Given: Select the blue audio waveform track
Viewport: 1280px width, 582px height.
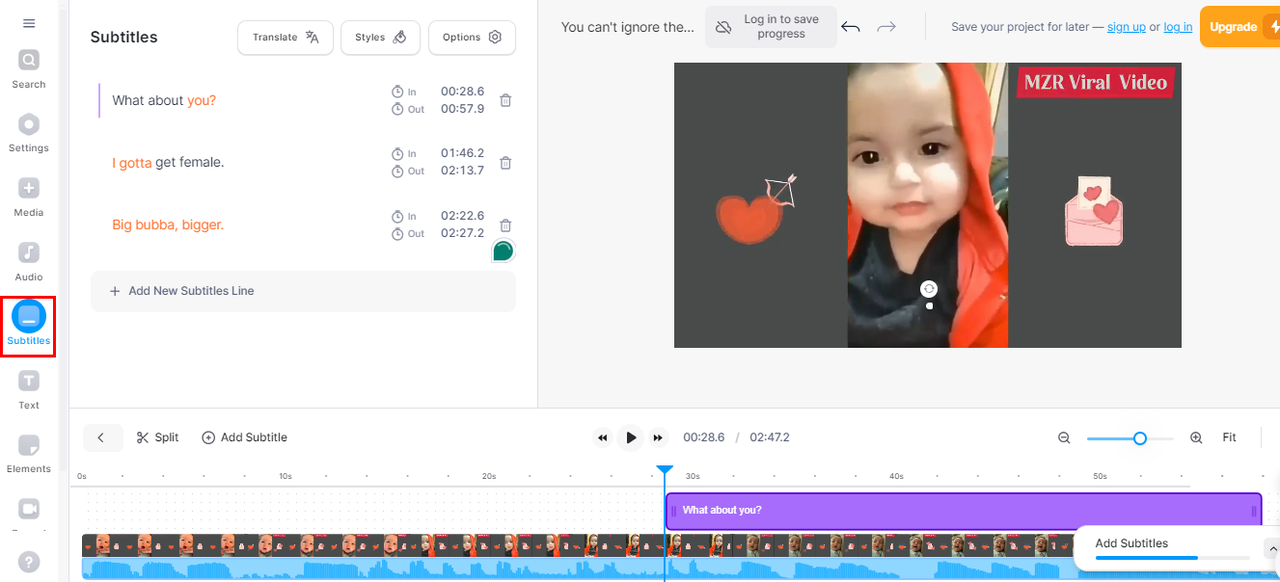Looking at the screenshot, I should pos(578,570).
